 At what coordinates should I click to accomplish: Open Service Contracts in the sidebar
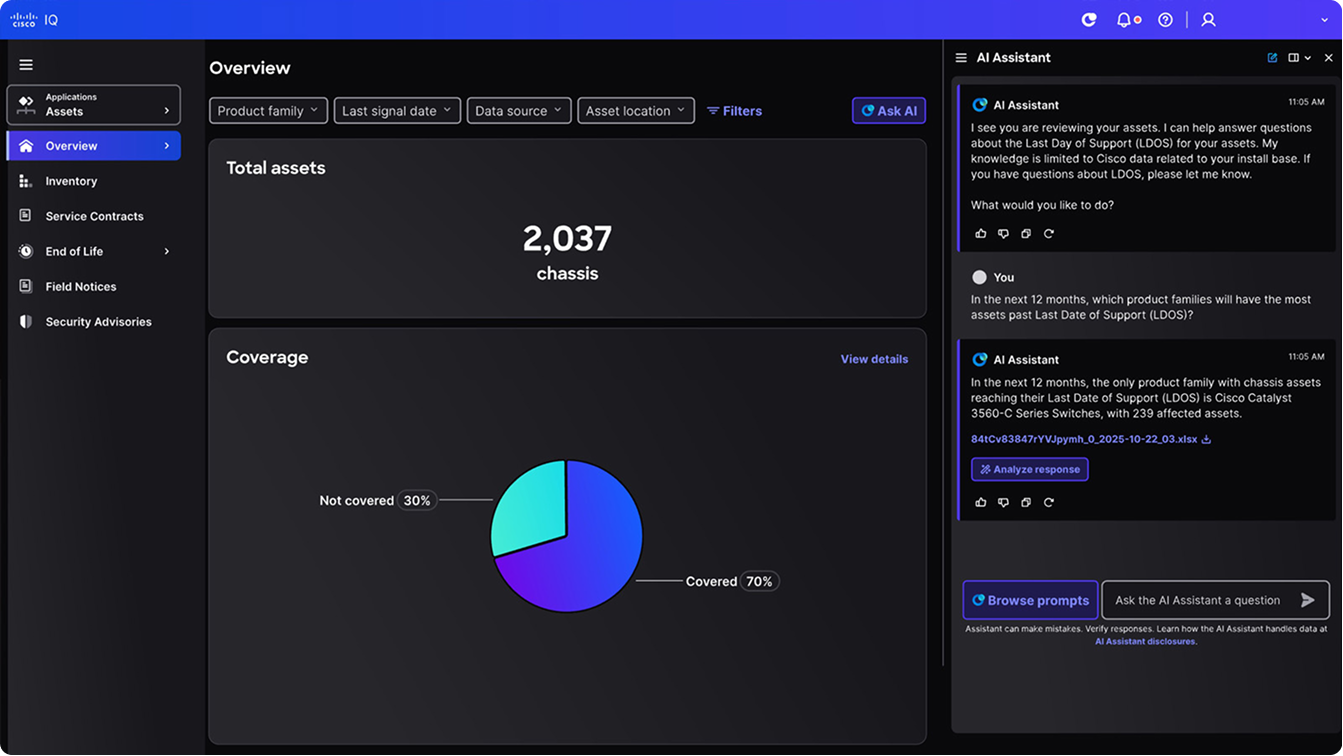point(94,216)
